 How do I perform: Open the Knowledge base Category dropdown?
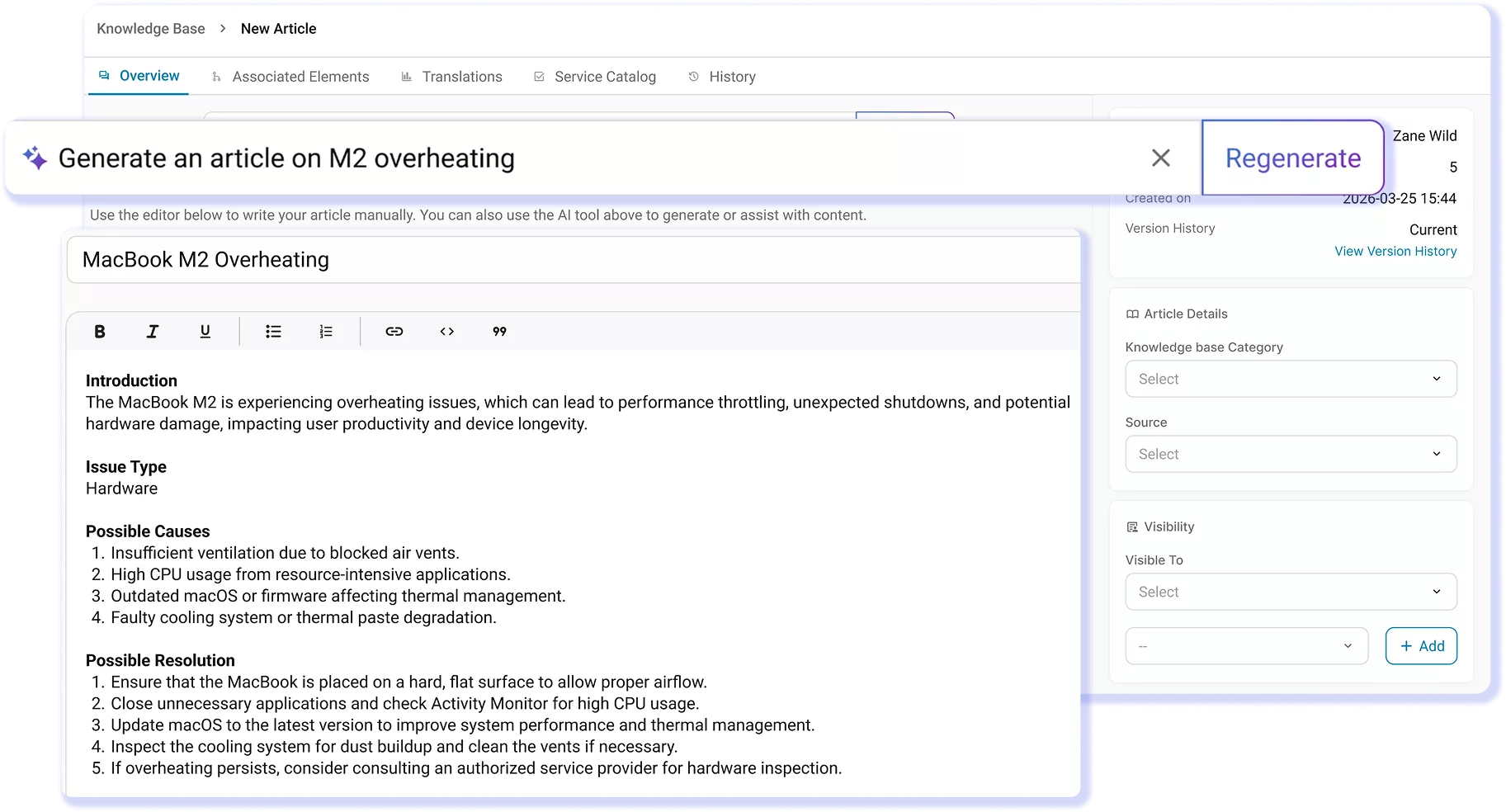coord(1291,379)
